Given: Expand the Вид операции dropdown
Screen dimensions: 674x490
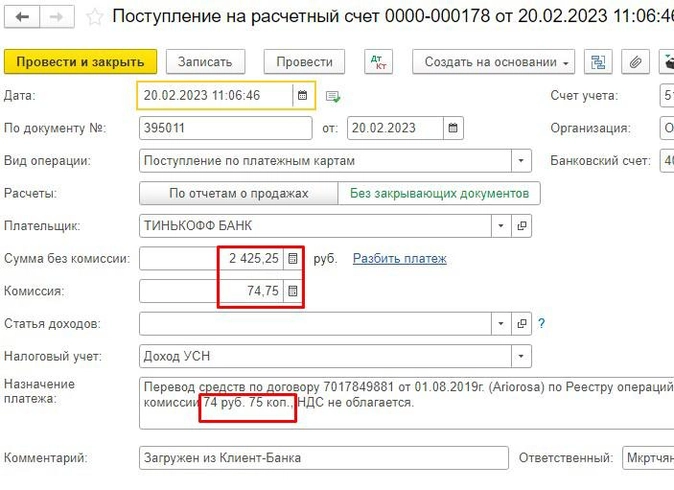Looking at the screenshot, I should (x=522, y=161).
